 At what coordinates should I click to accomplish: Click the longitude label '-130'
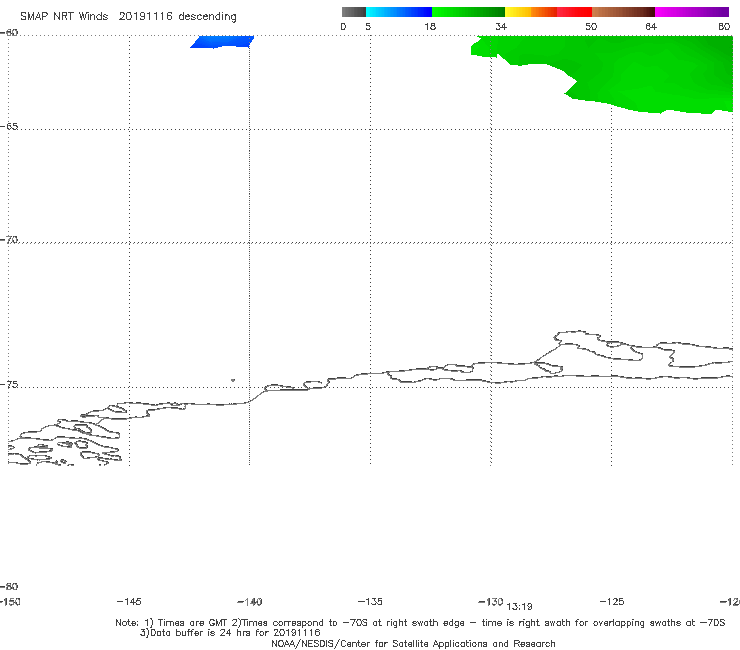(x=491, y=601)
